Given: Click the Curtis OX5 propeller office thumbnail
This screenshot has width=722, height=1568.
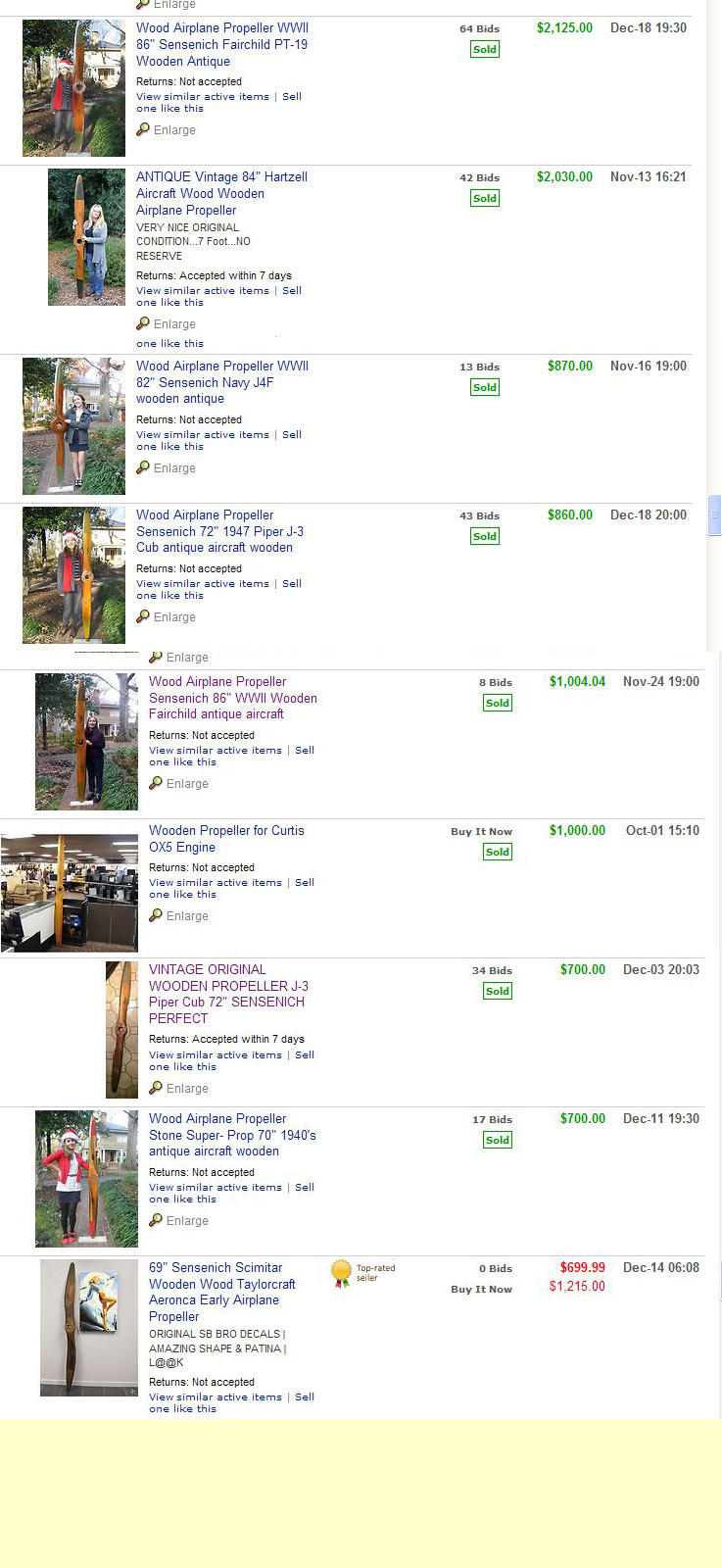Looking at the screenshot, I should 70,893.
